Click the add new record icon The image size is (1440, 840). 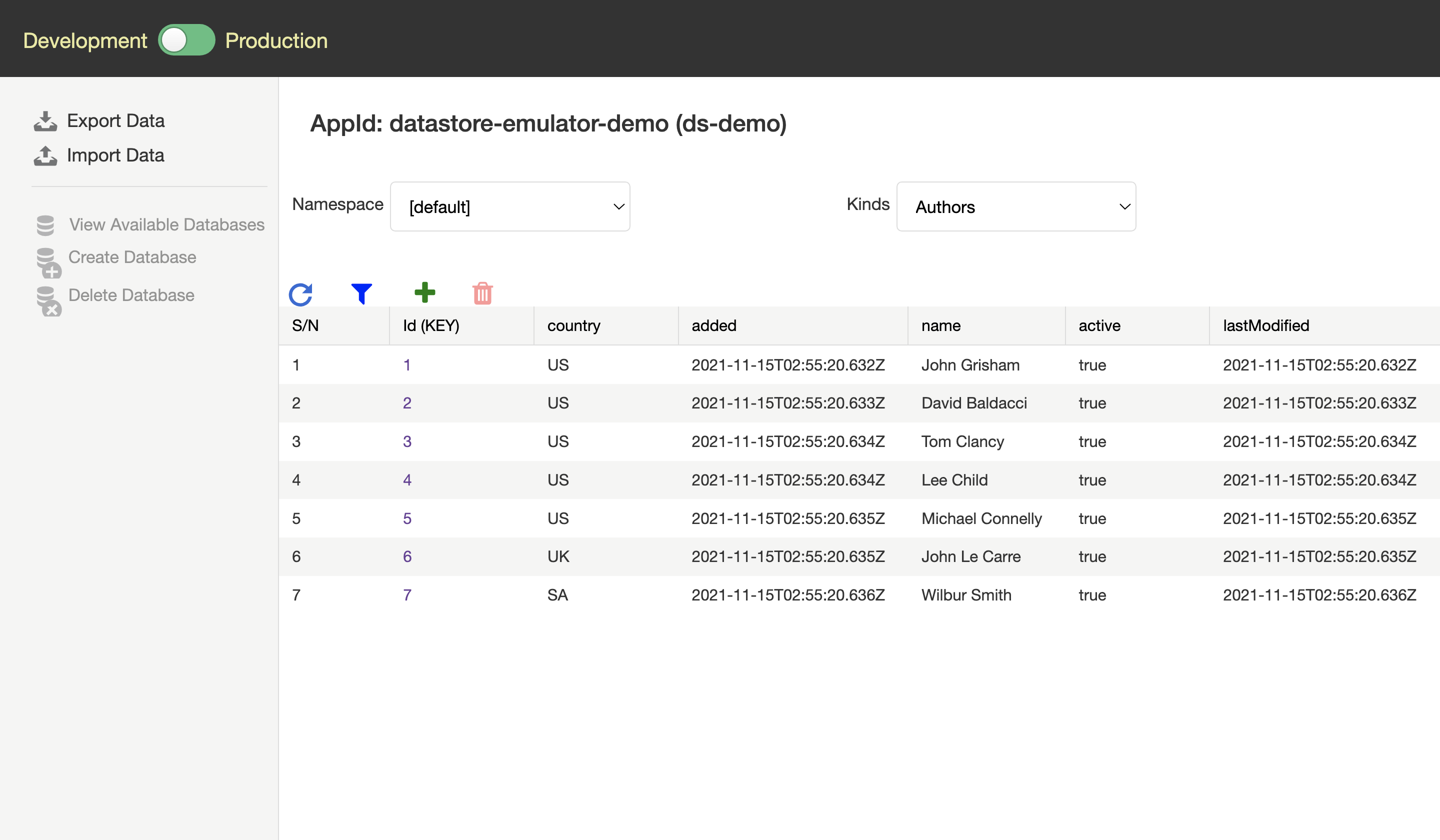(x=425, y=292)
